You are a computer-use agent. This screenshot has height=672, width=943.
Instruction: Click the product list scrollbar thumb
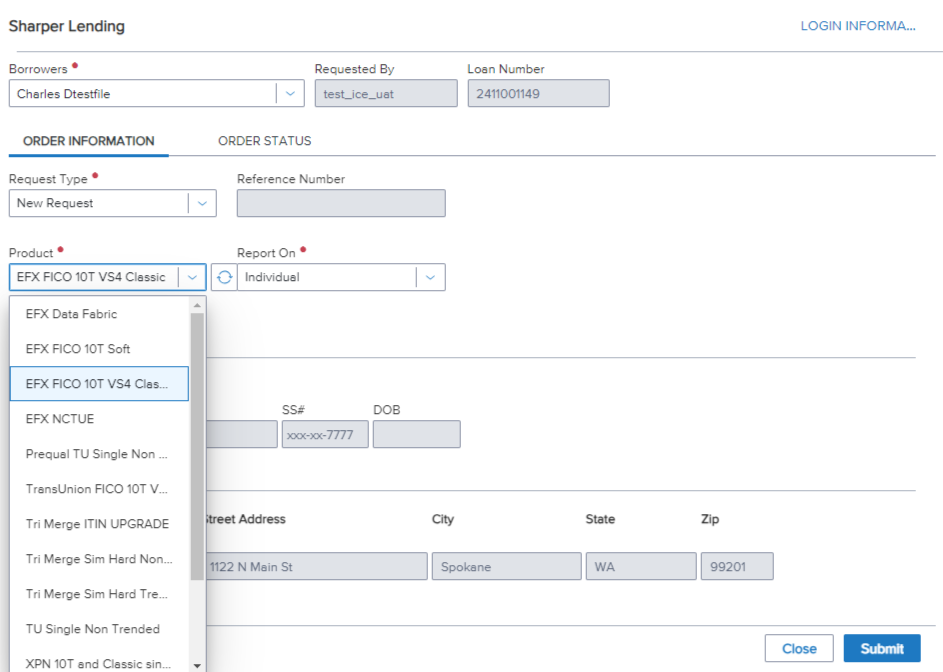pos(197,446)
